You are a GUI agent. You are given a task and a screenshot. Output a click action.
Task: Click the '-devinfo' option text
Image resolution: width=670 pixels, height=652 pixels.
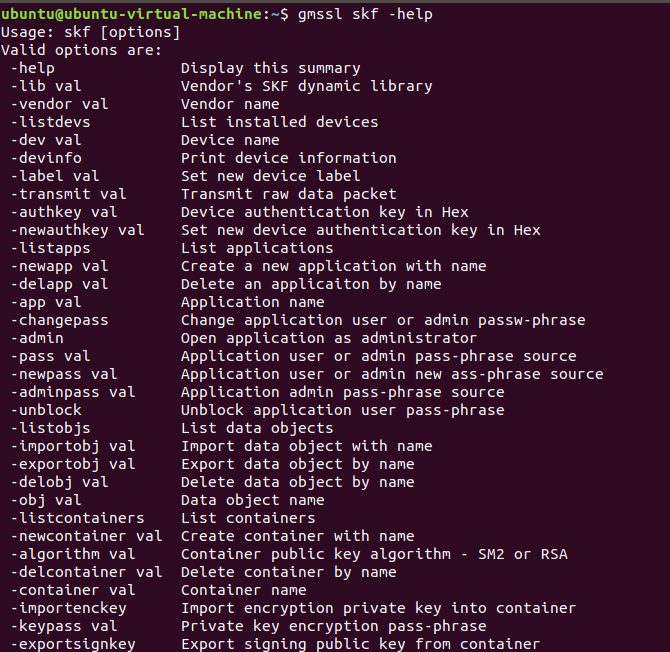tap(47, 158)
